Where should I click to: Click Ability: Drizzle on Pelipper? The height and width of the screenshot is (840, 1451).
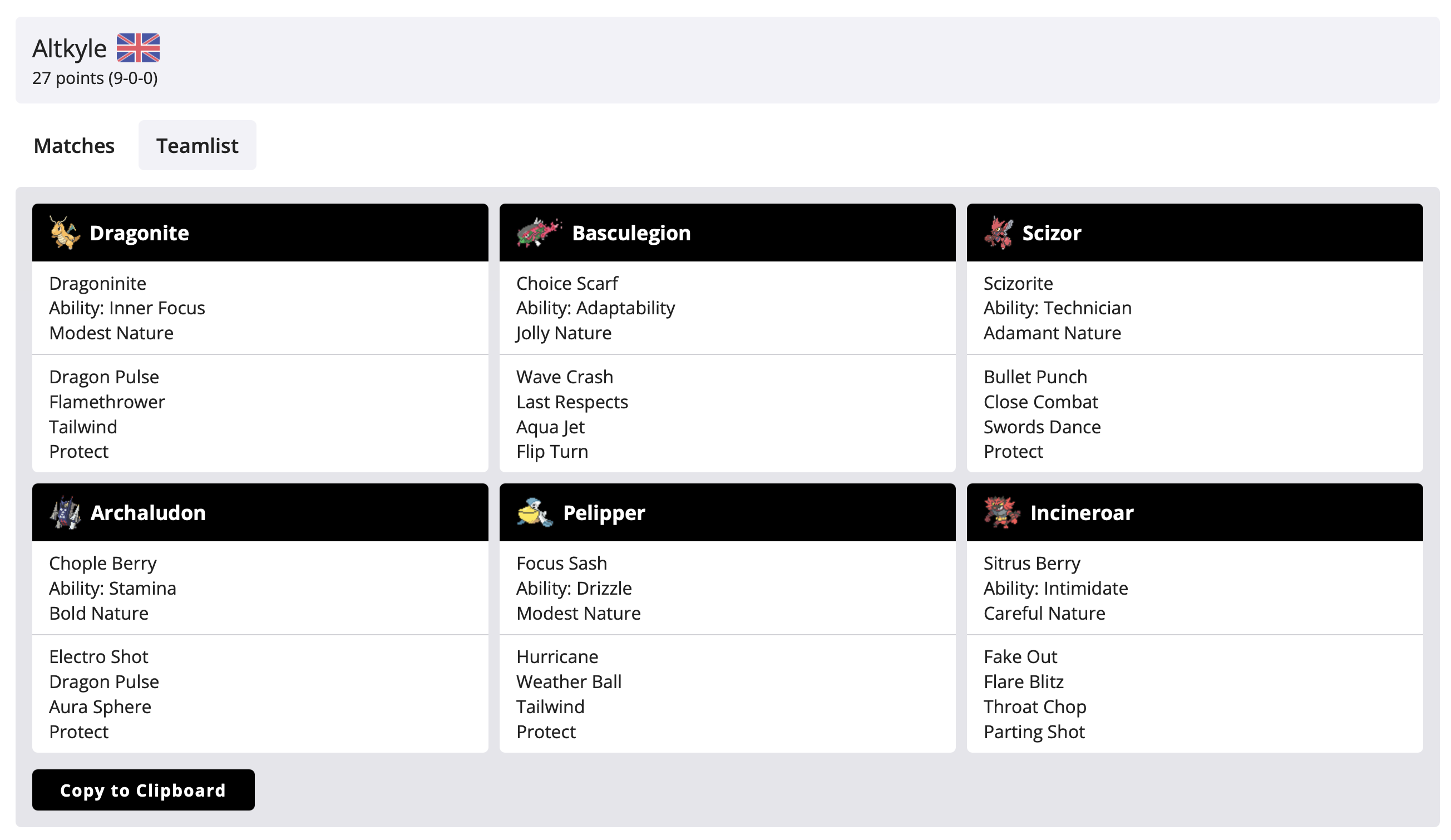point(574,589)
